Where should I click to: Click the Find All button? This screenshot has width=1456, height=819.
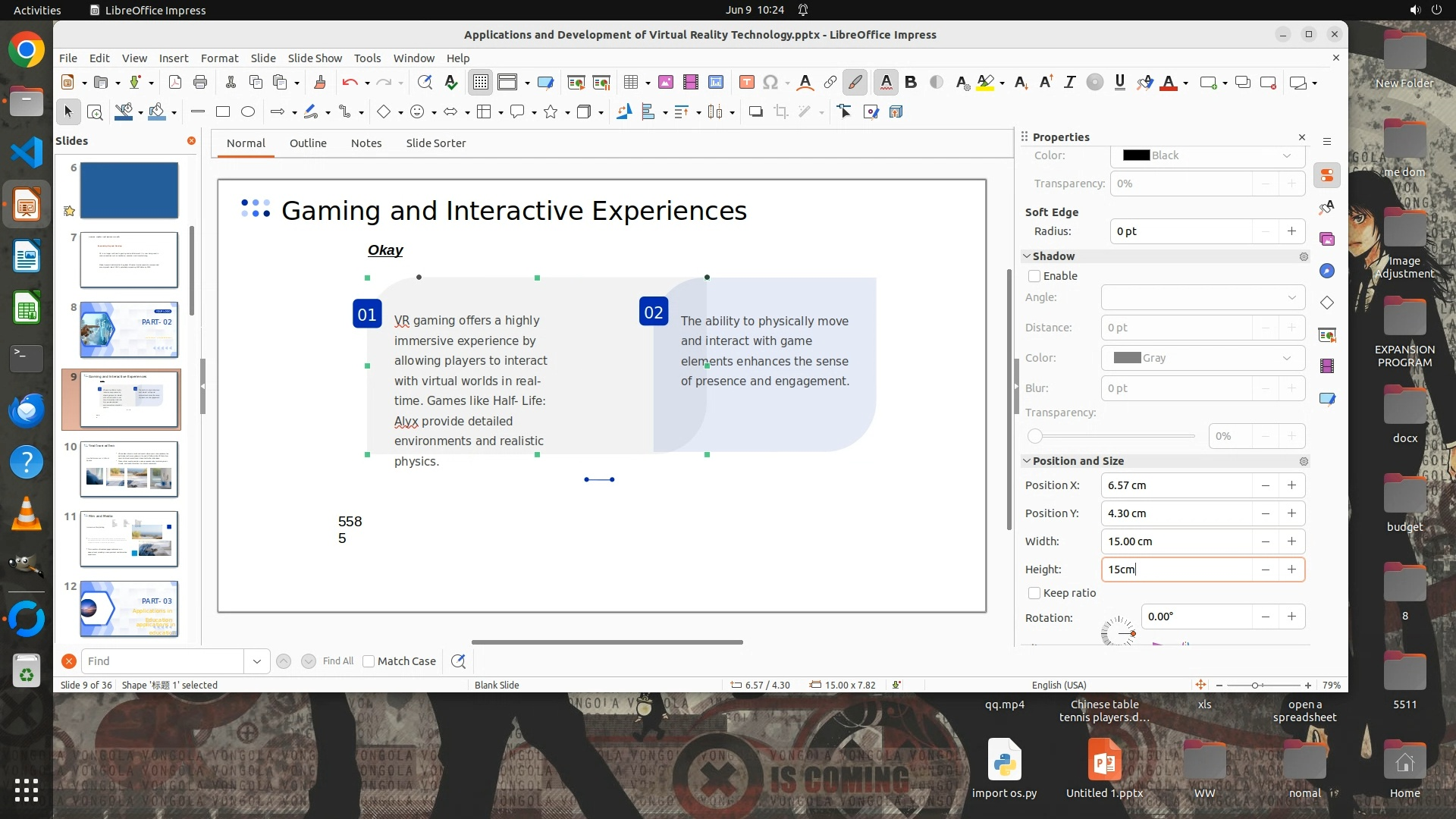tap(337, 661)
